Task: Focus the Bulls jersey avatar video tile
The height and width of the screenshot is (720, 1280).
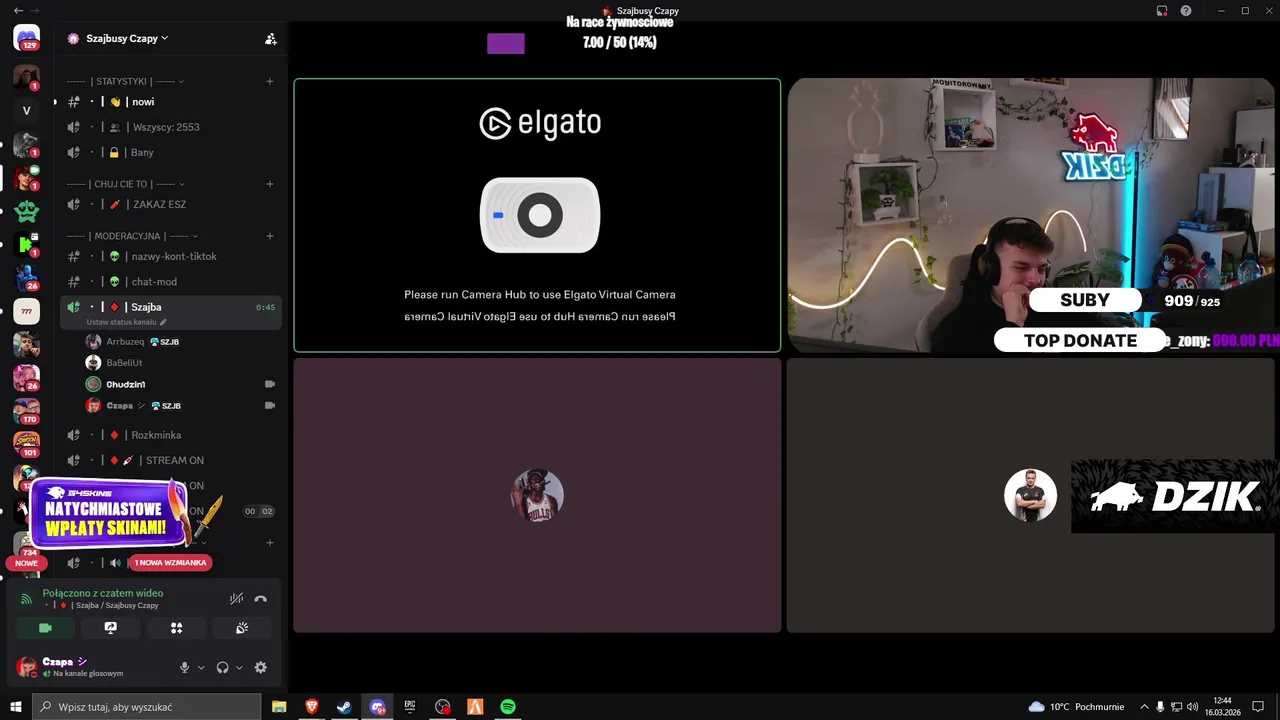Action: [x=537, y=496]
